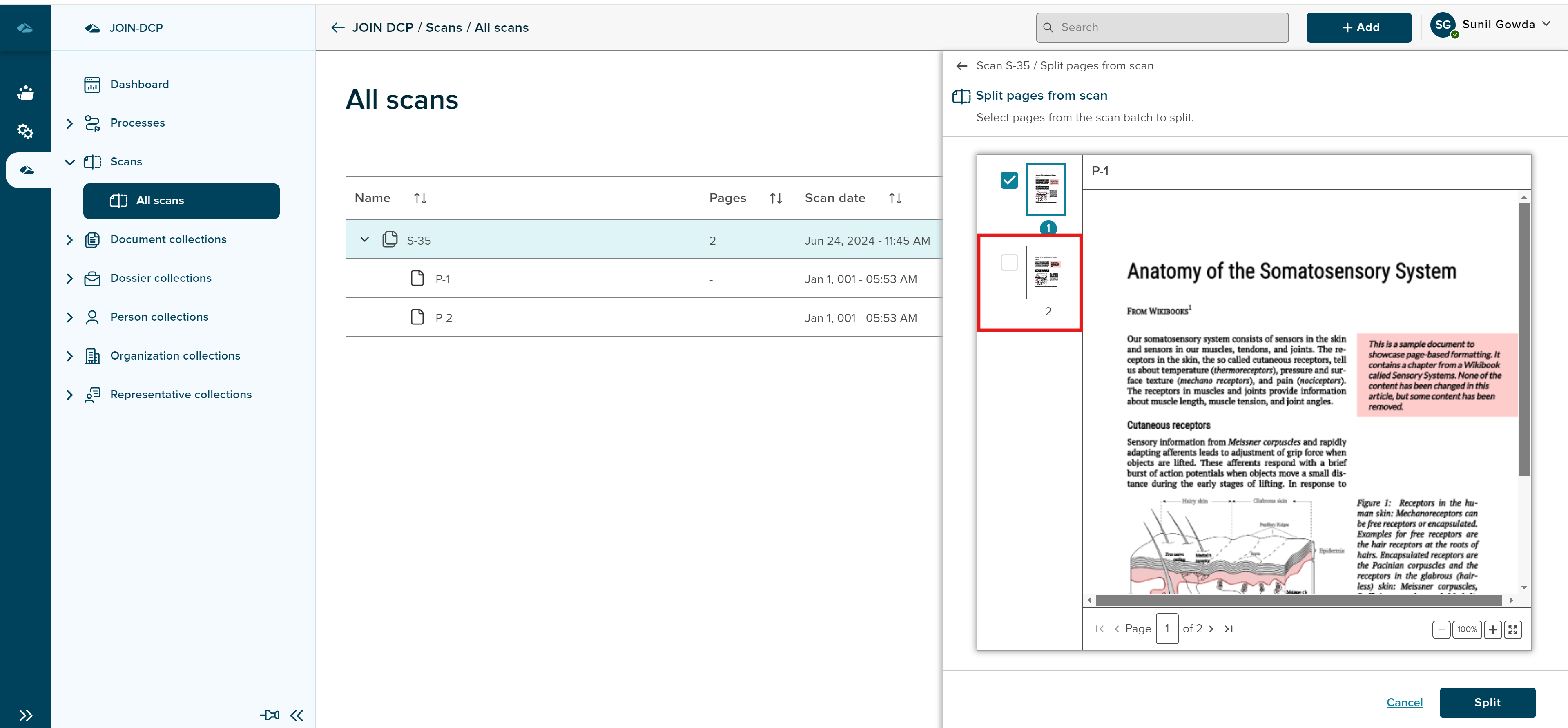Click the zoom in plus icon
The image size is (1568, 728).
(1492, 630)
